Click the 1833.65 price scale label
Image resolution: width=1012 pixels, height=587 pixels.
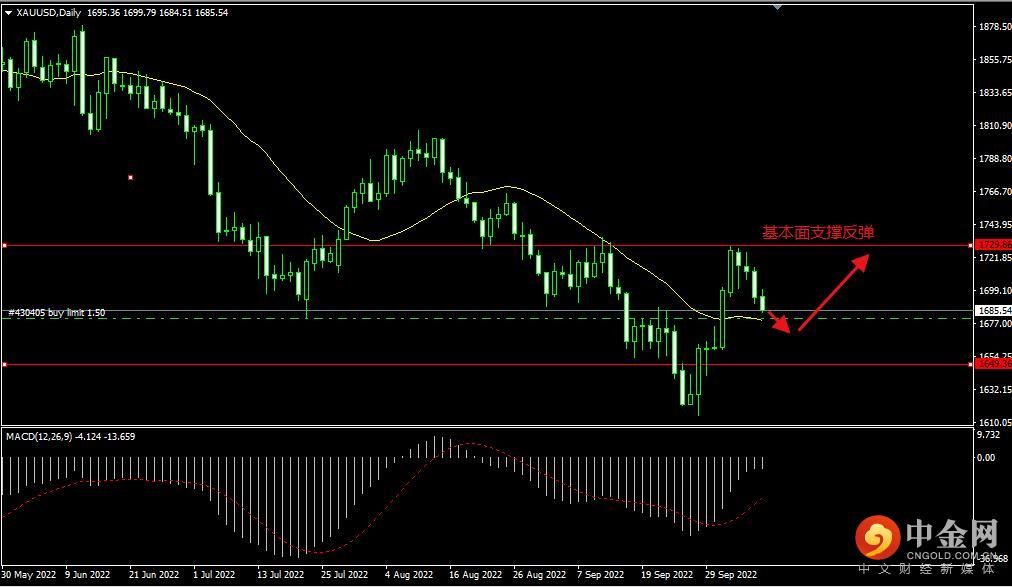click(x=995, y=93)
